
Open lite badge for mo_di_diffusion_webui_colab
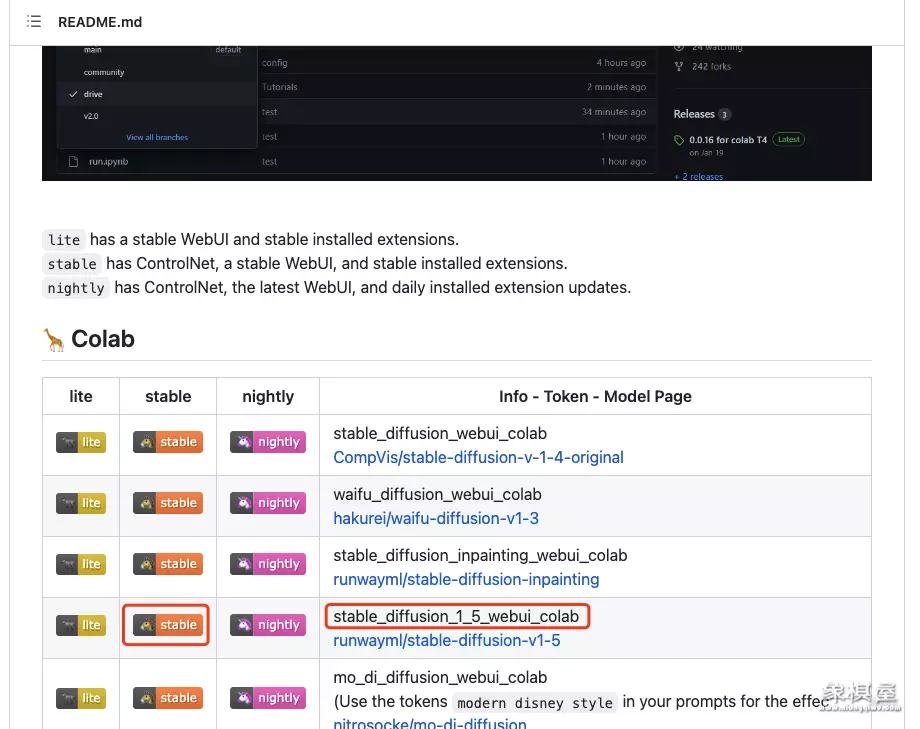[x=81, y=698]
